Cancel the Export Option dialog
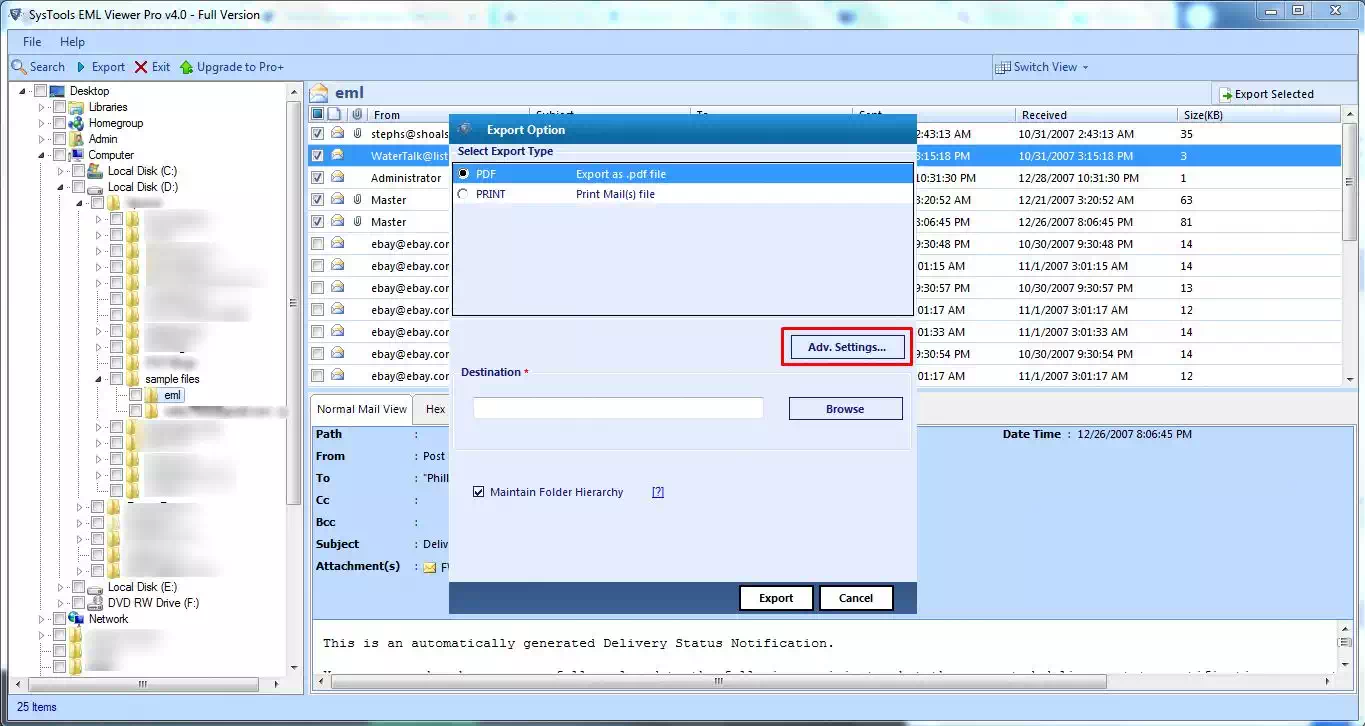Viewport: 1365px width, 726px height. point(856,598)
